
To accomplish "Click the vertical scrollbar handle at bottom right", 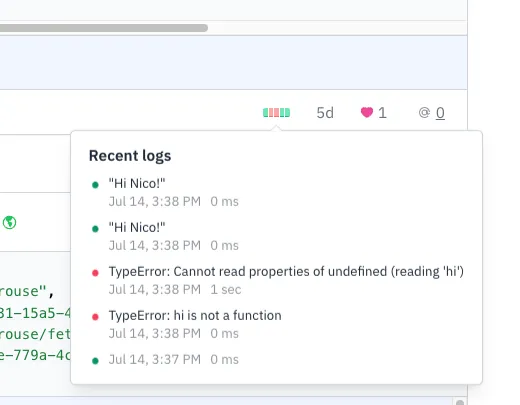I will [x=460, y=403].
